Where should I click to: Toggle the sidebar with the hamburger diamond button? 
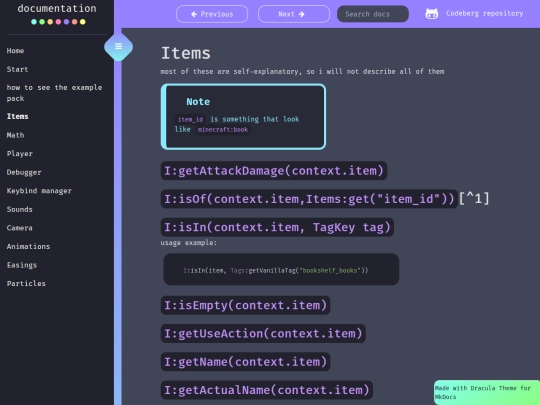(118, 46)
